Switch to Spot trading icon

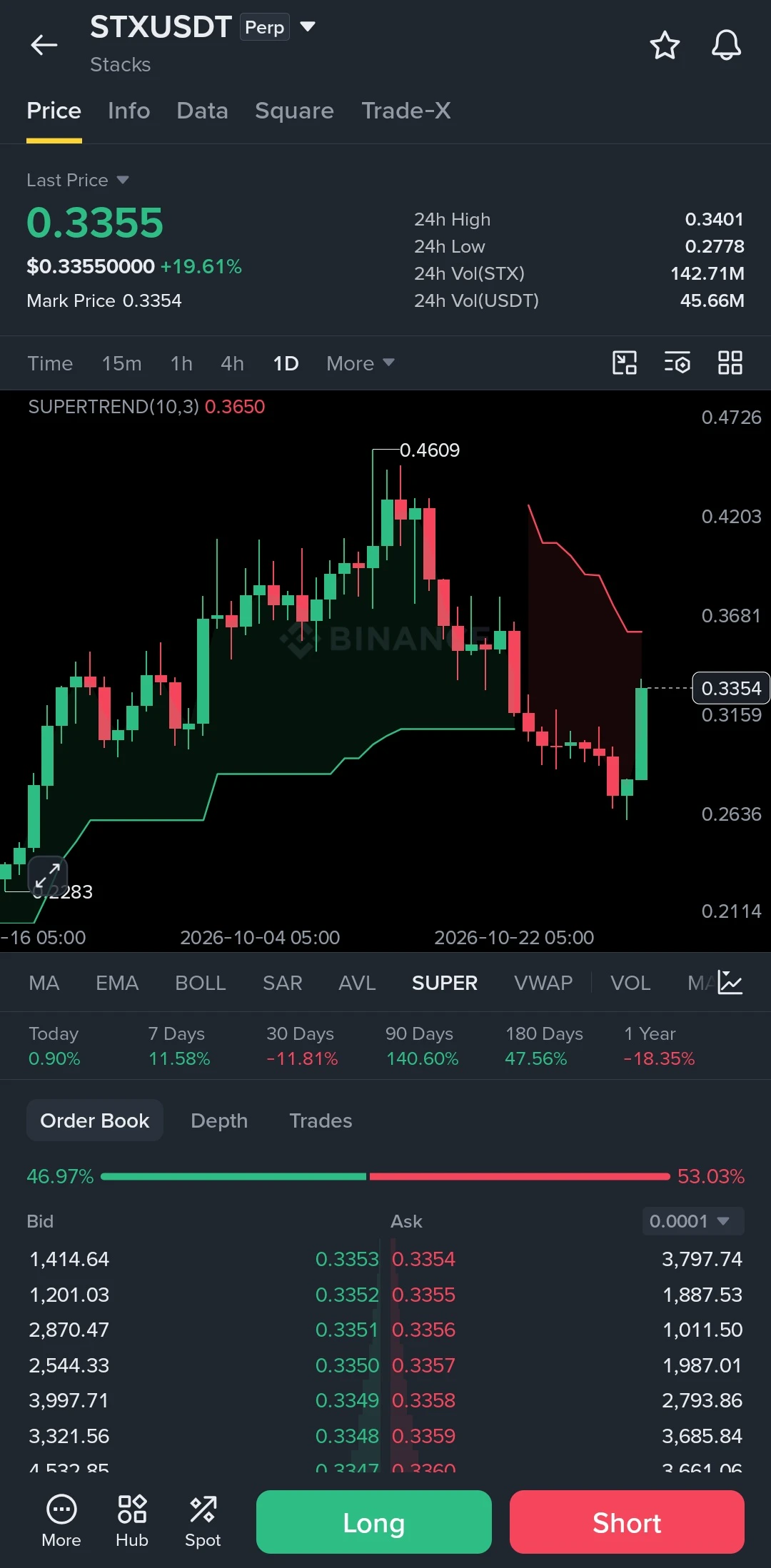[x=203, y=1522]
